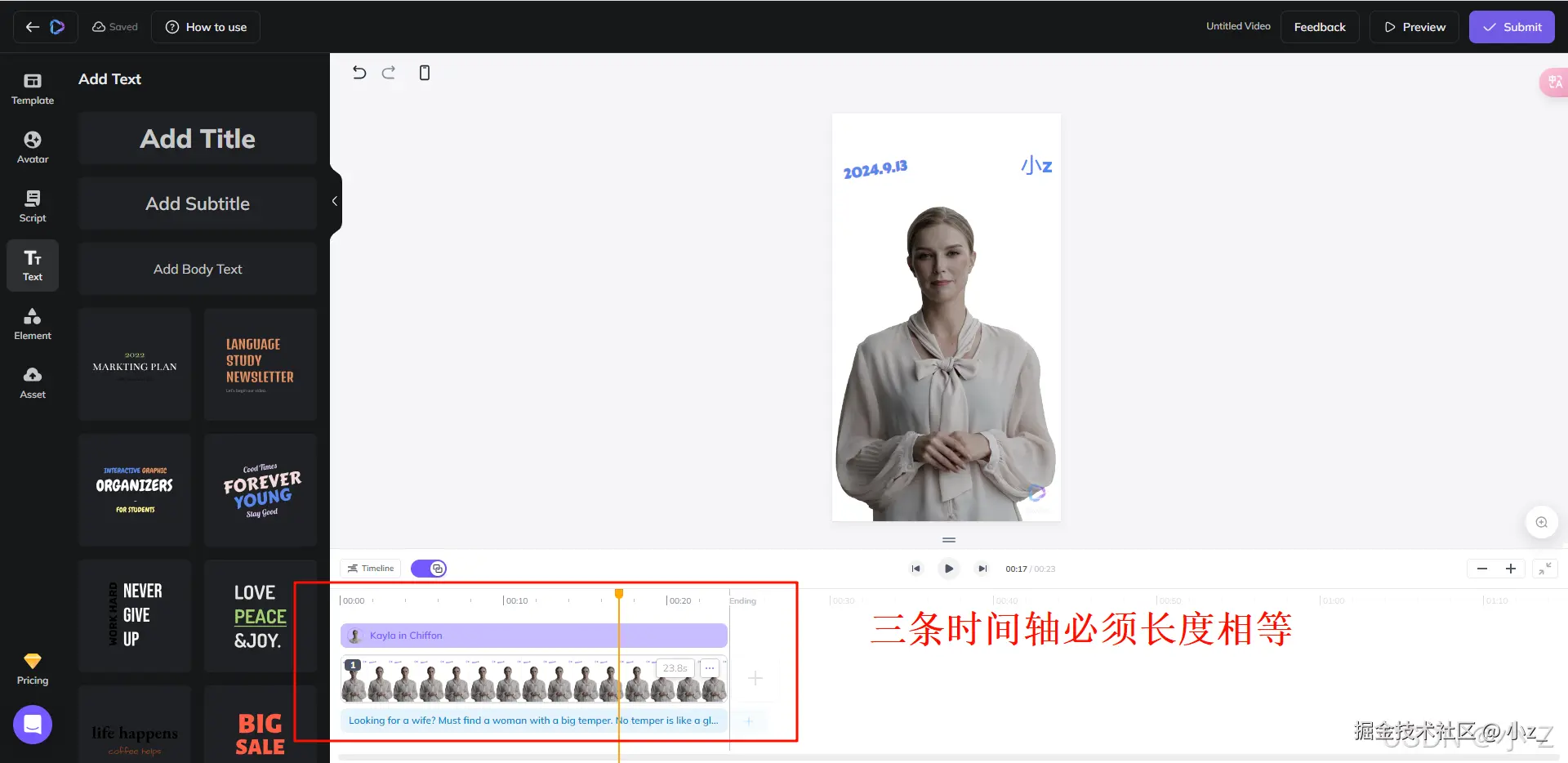Image resolution: width=1568 pixels, height=763 pixels.
Task: Select the 'Looking for a wife?' subtitle track
Action: [x=531, y=720]
